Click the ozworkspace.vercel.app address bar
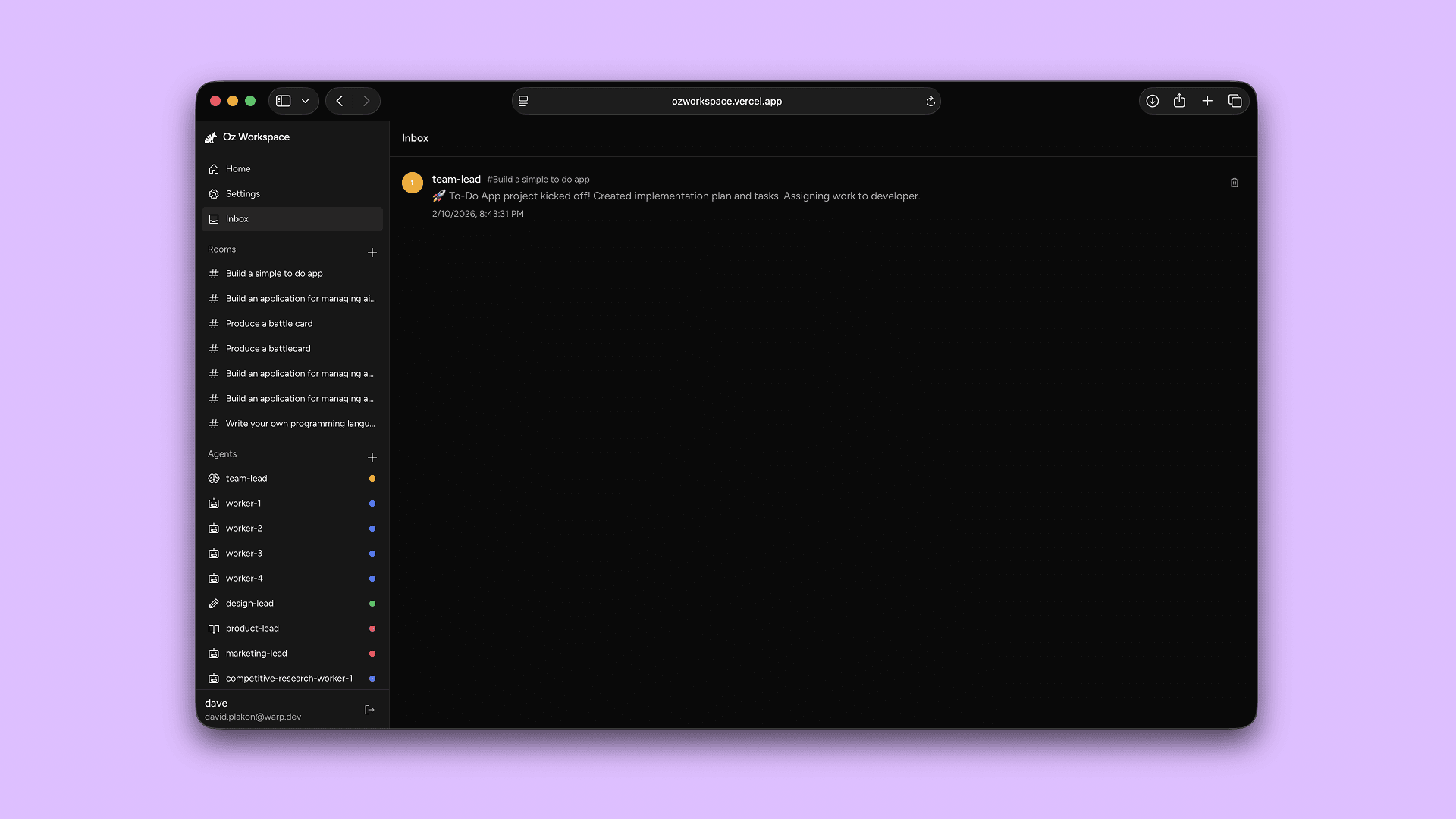 (726, 101)
